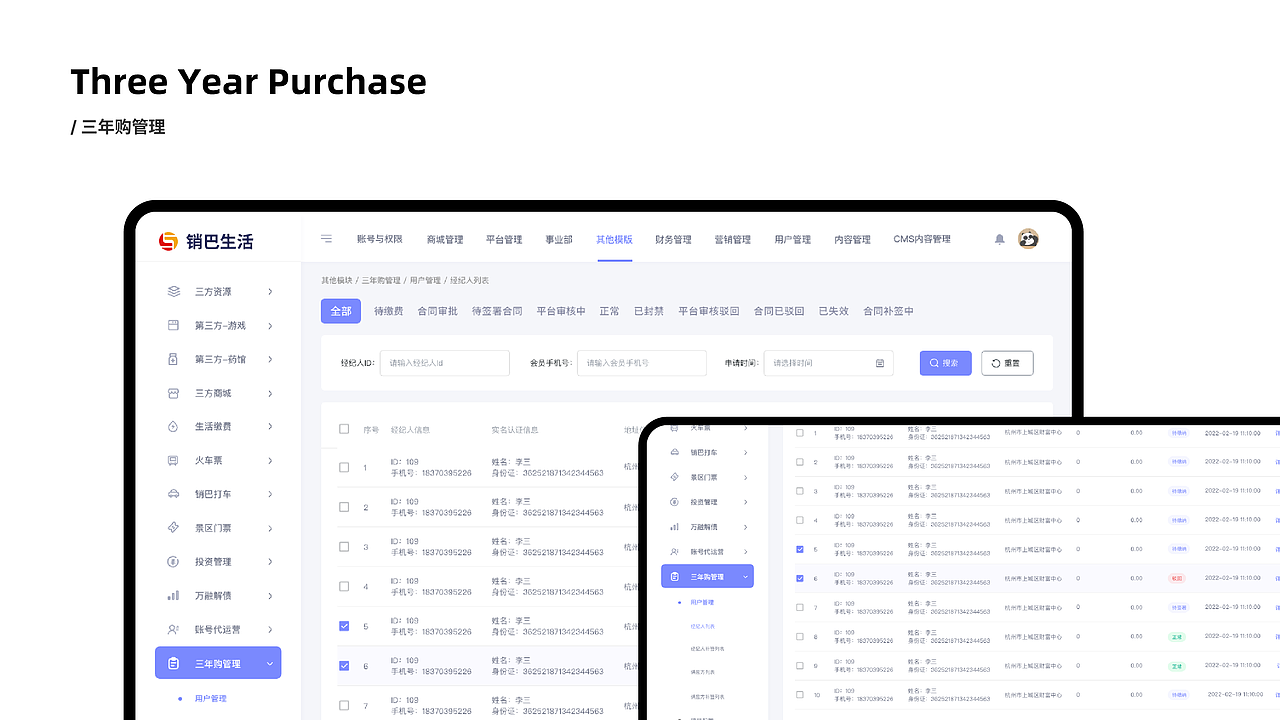Viewport: 1280px width, 720px height.
Task: Open the 财务管理 top menu
Action: coord(673,240)
